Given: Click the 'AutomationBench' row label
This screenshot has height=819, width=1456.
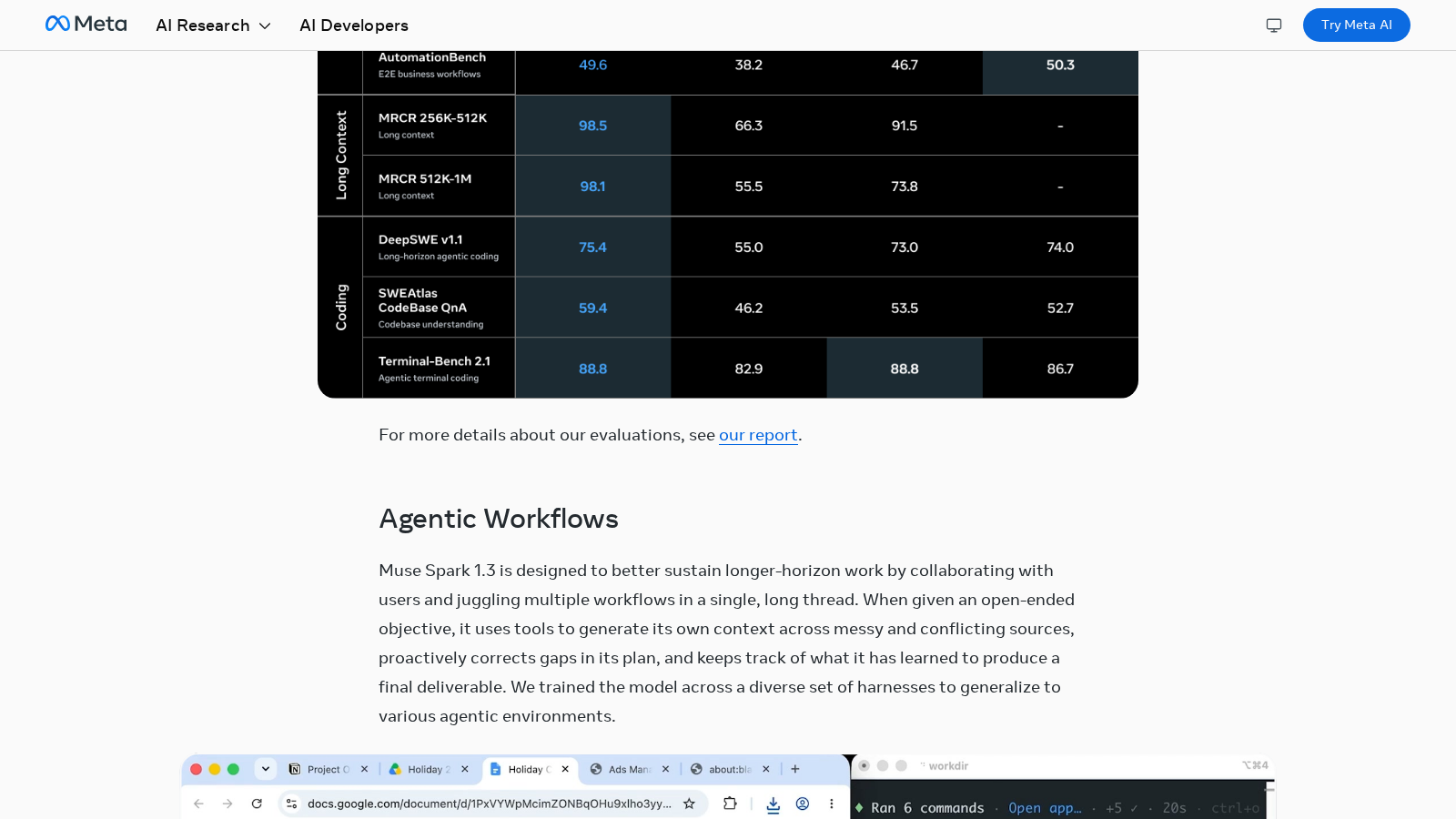Looking at the screenshot, I should pyautogui.click(x=432, y=57).
